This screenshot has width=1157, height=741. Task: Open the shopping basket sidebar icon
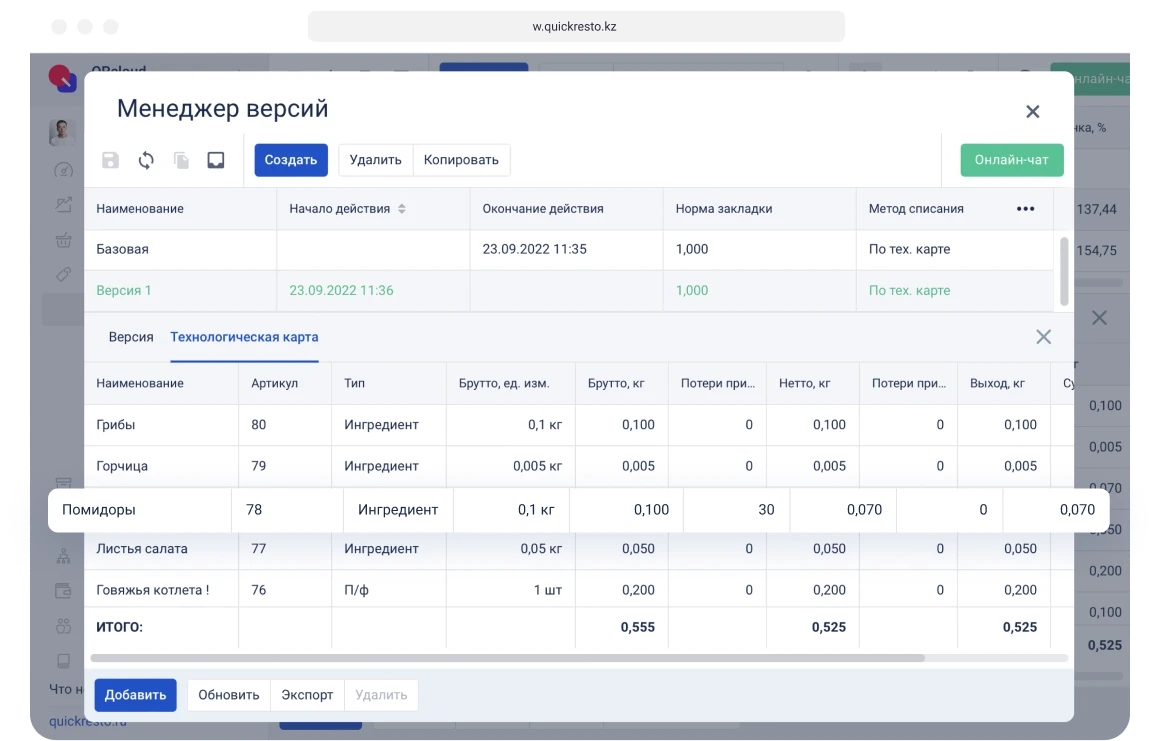(64, 240)
